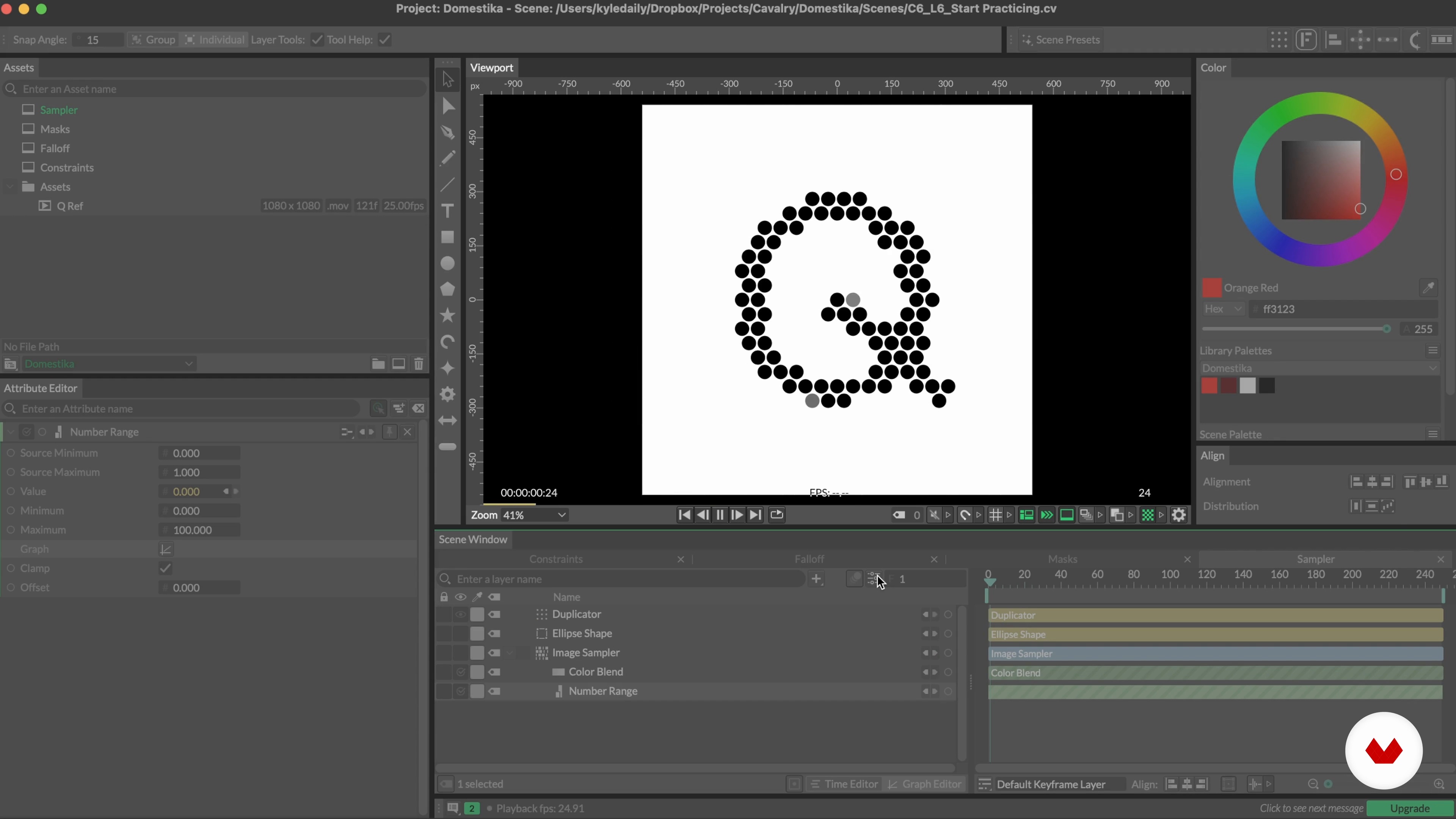Open the Scene Palette options menu
This screenshot has height=819, width=1456.
pos(1432,434)
